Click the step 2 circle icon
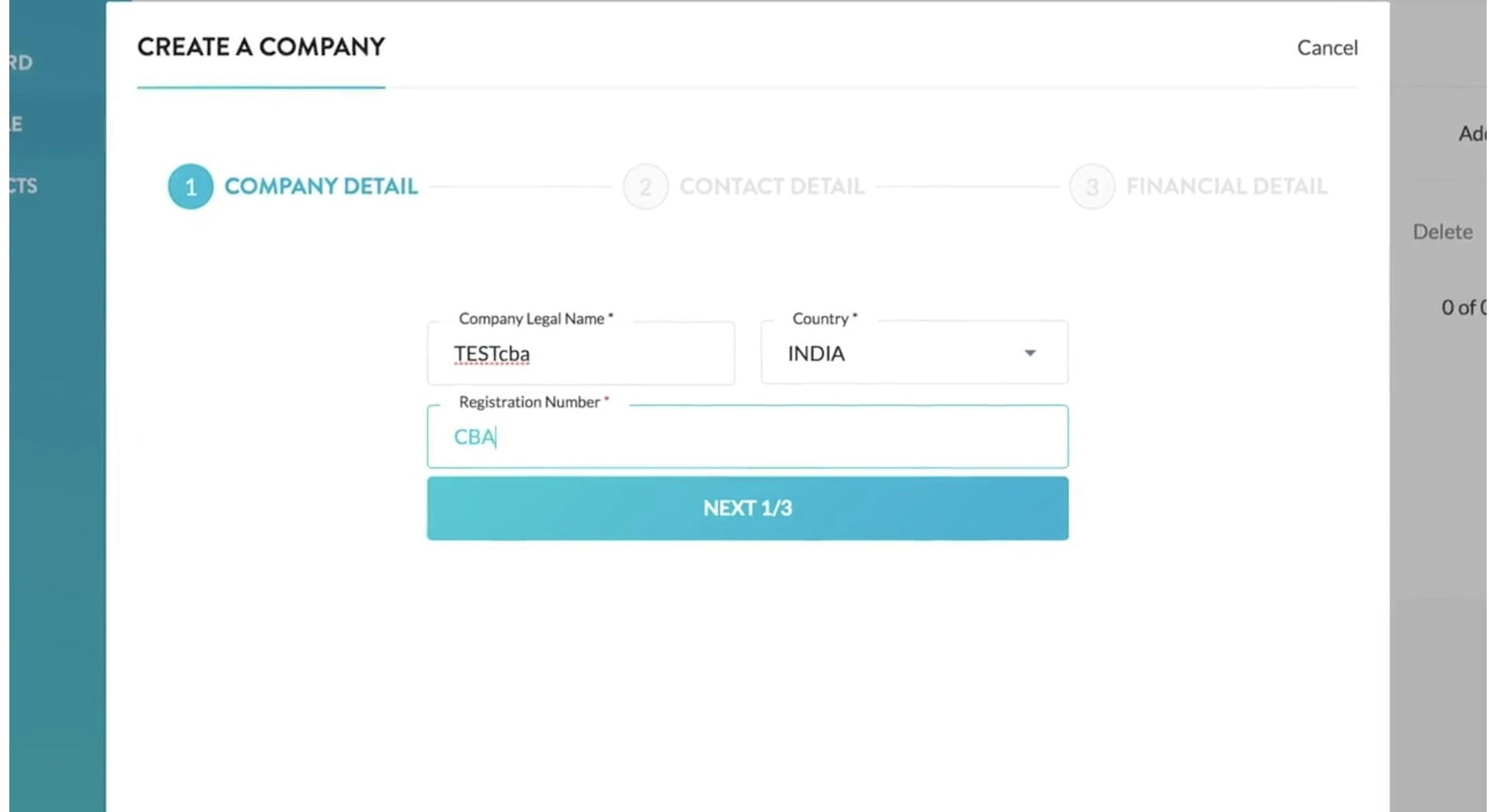The image size is (1489, 812). [x=645, y=186]
